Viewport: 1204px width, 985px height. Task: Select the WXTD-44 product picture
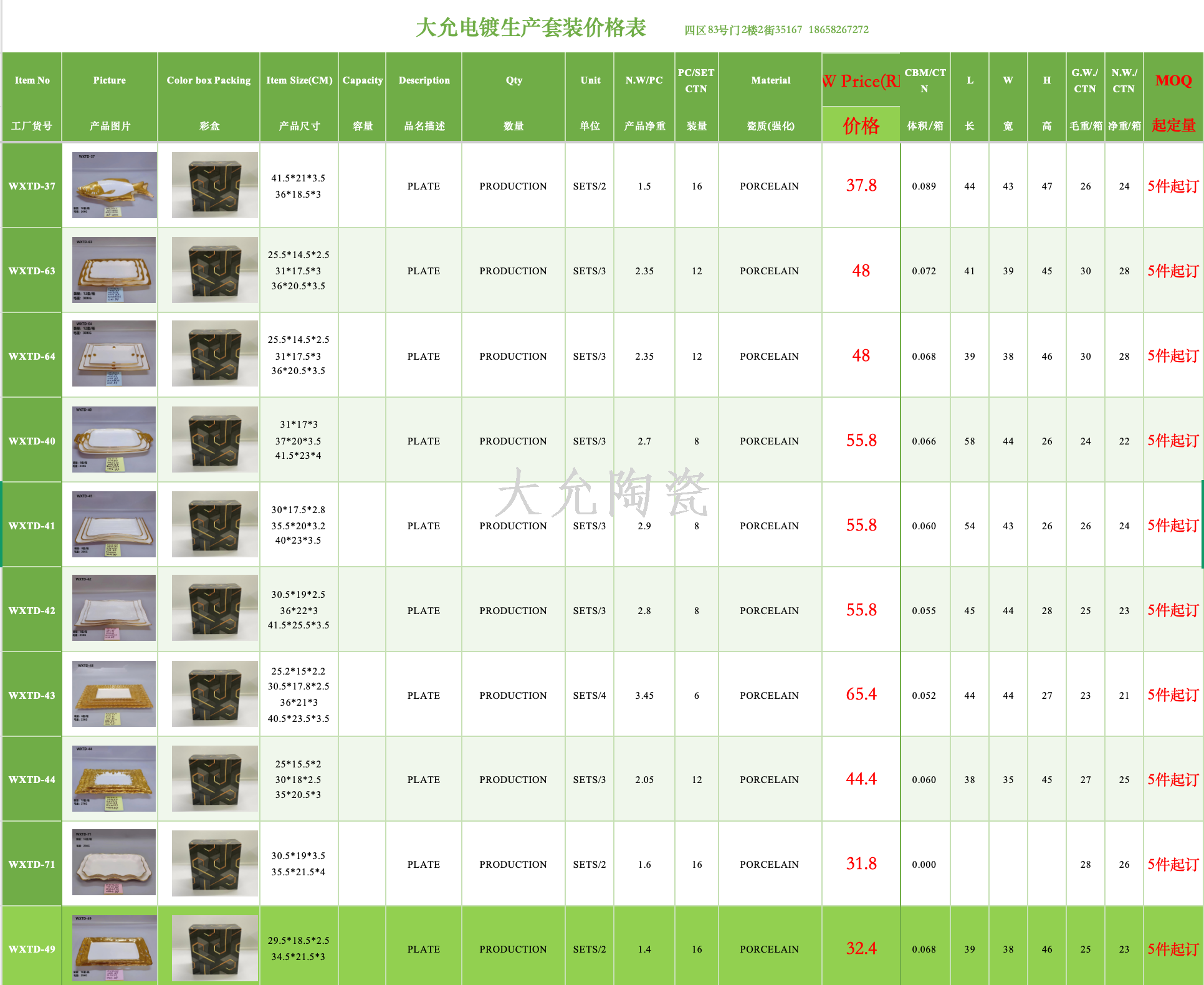(114, 779)
